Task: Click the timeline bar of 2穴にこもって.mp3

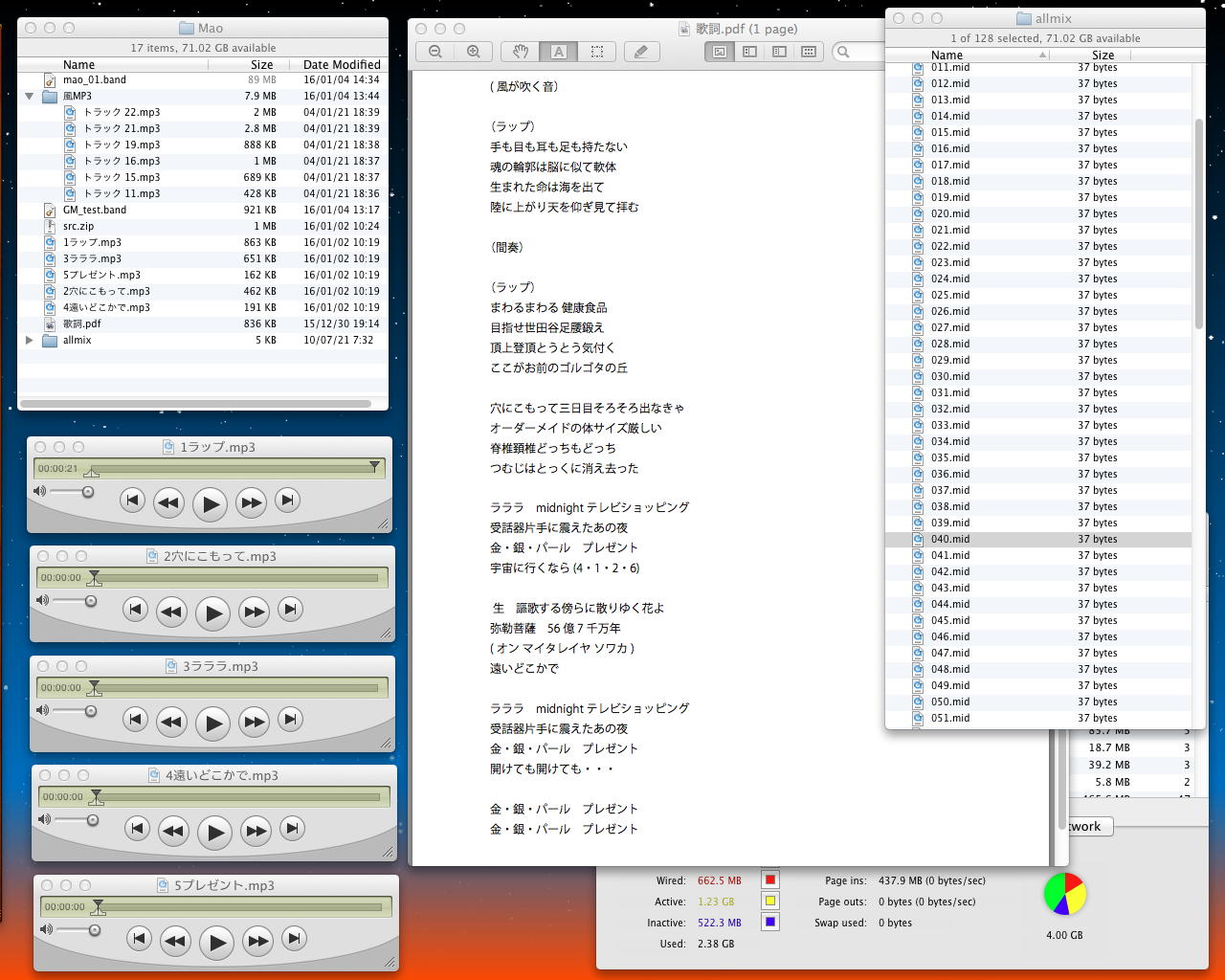Action: (x=235, y=578)
